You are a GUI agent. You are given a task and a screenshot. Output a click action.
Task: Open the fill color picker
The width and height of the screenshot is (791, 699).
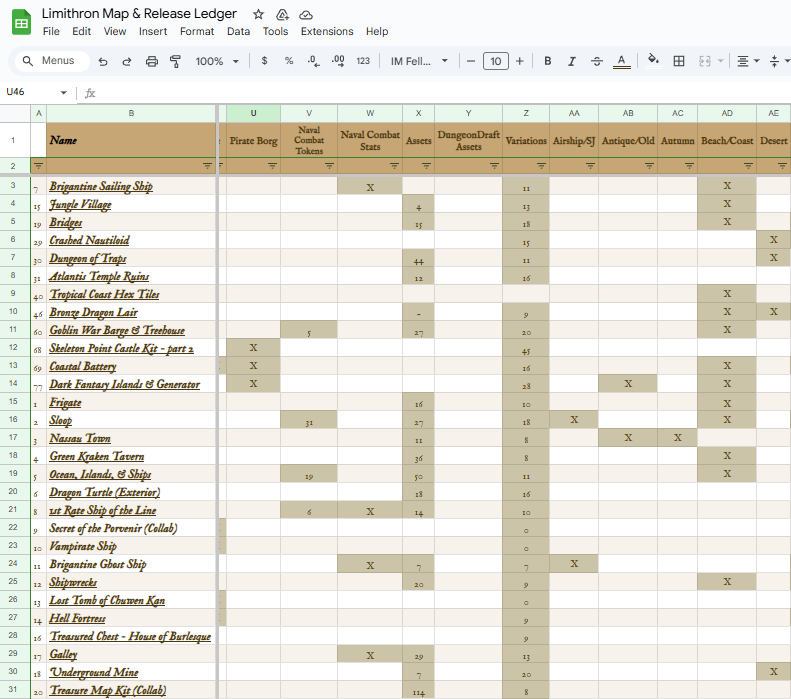(x=653, y=61)
